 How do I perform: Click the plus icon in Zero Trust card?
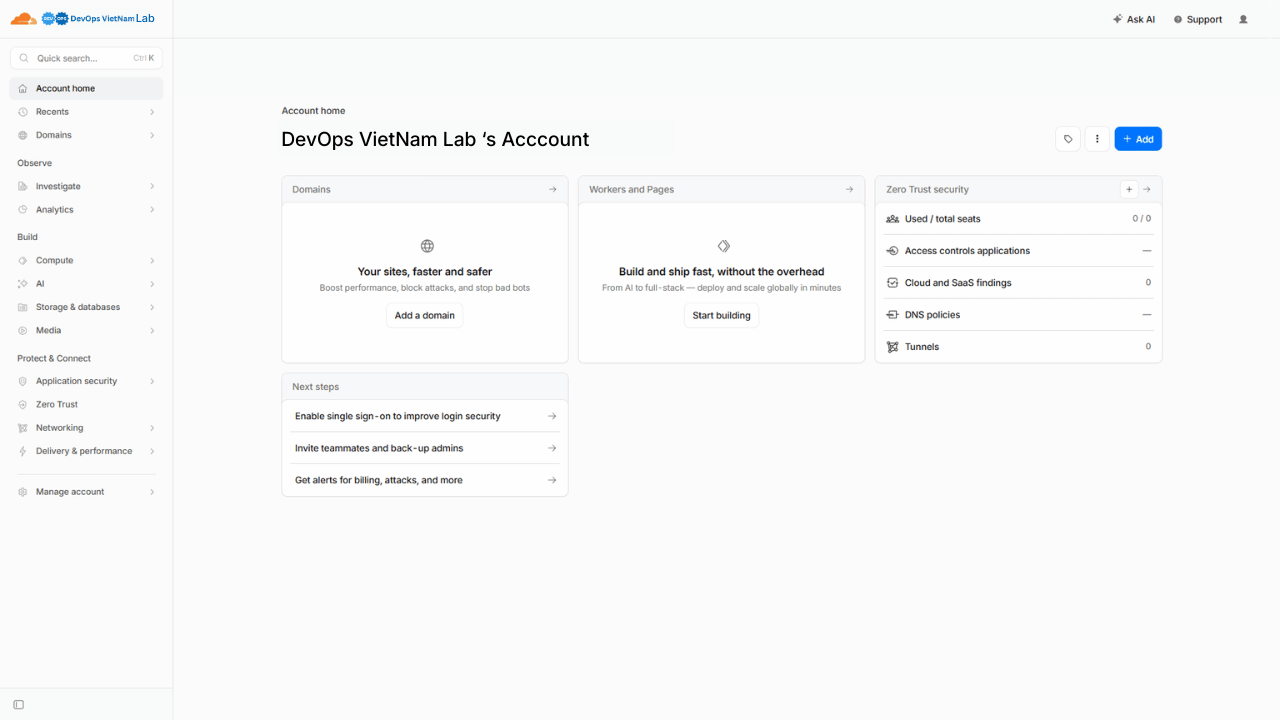coord(1129,189)
